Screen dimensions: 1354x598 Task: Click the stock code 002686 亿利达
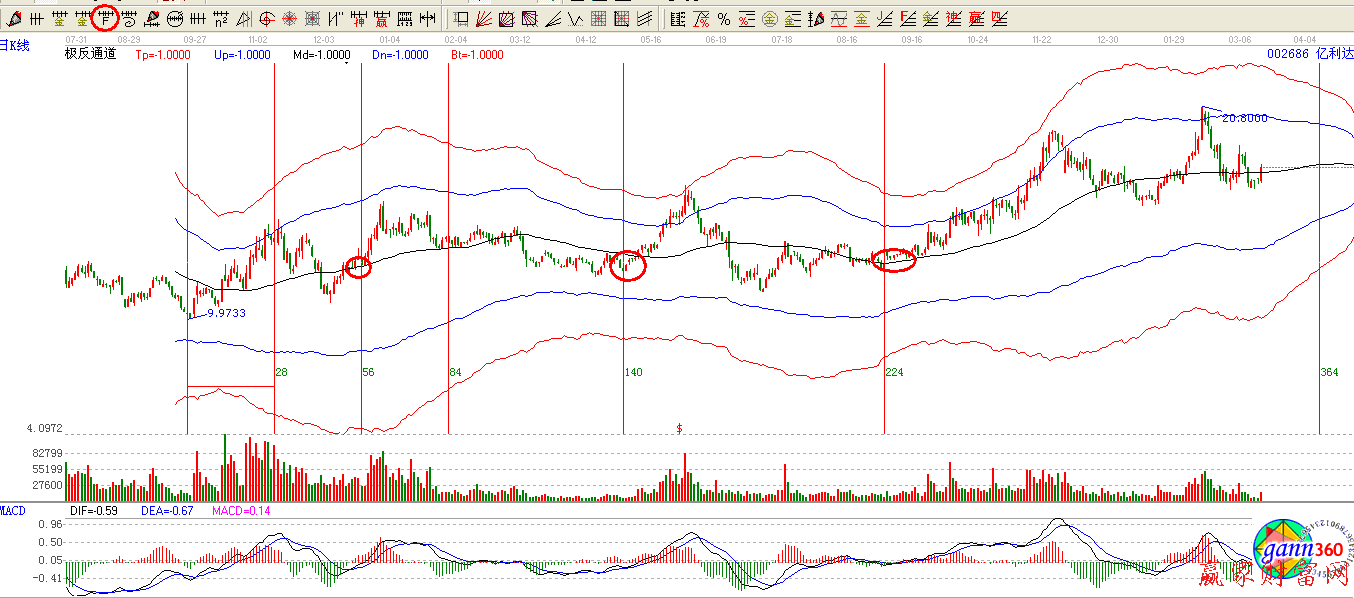[1308, 55]
